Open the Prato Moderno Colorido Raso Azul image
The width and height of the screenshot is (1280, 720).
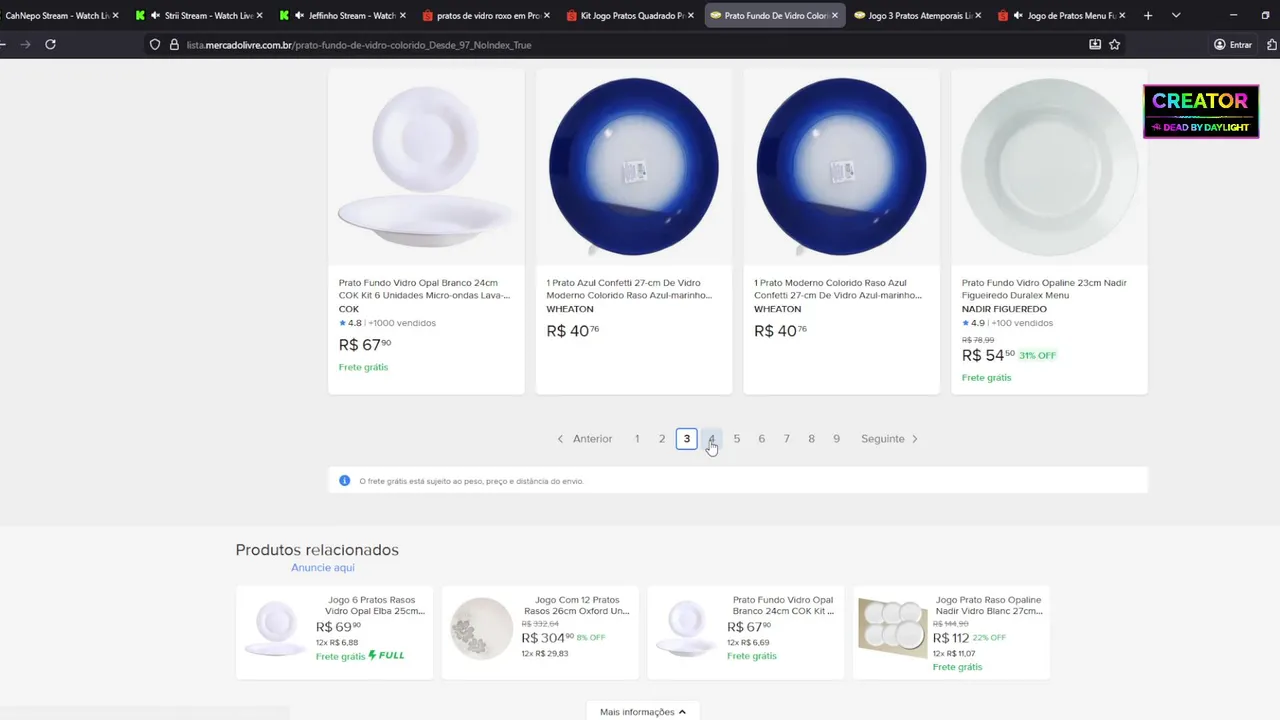(842, 167)
